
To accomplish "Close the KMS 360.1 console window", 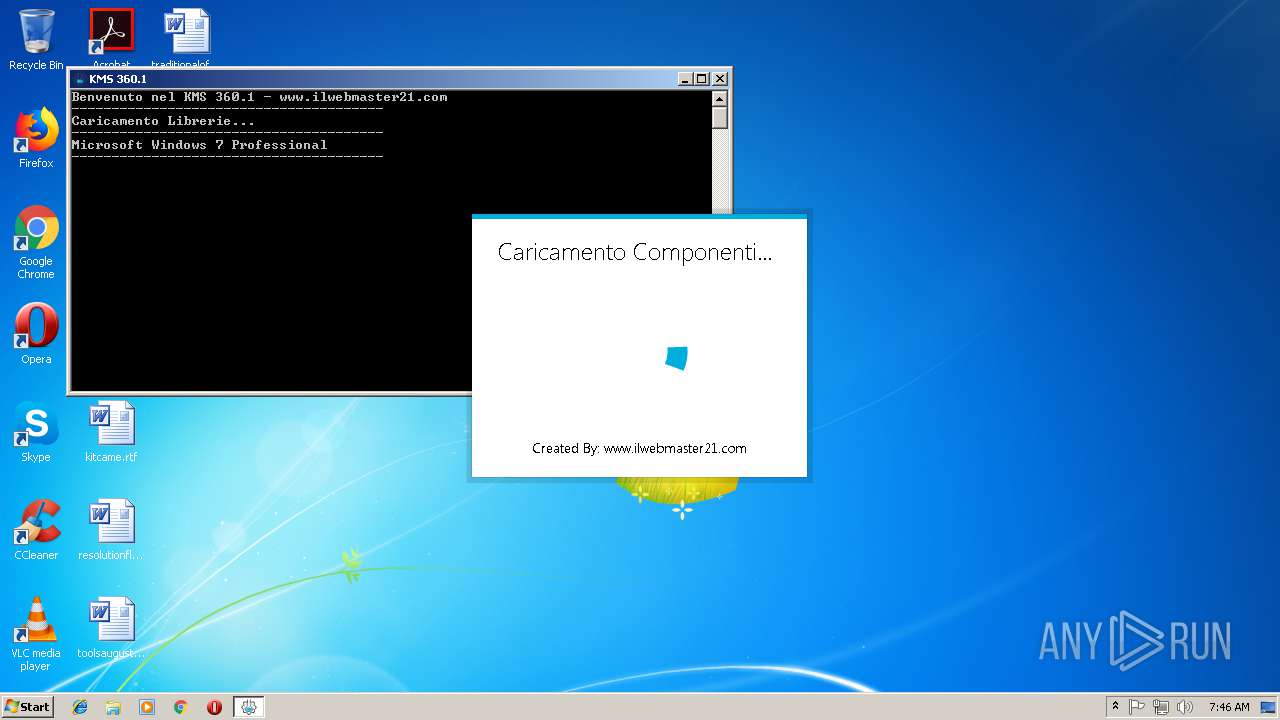I will [x=720, y=79].
